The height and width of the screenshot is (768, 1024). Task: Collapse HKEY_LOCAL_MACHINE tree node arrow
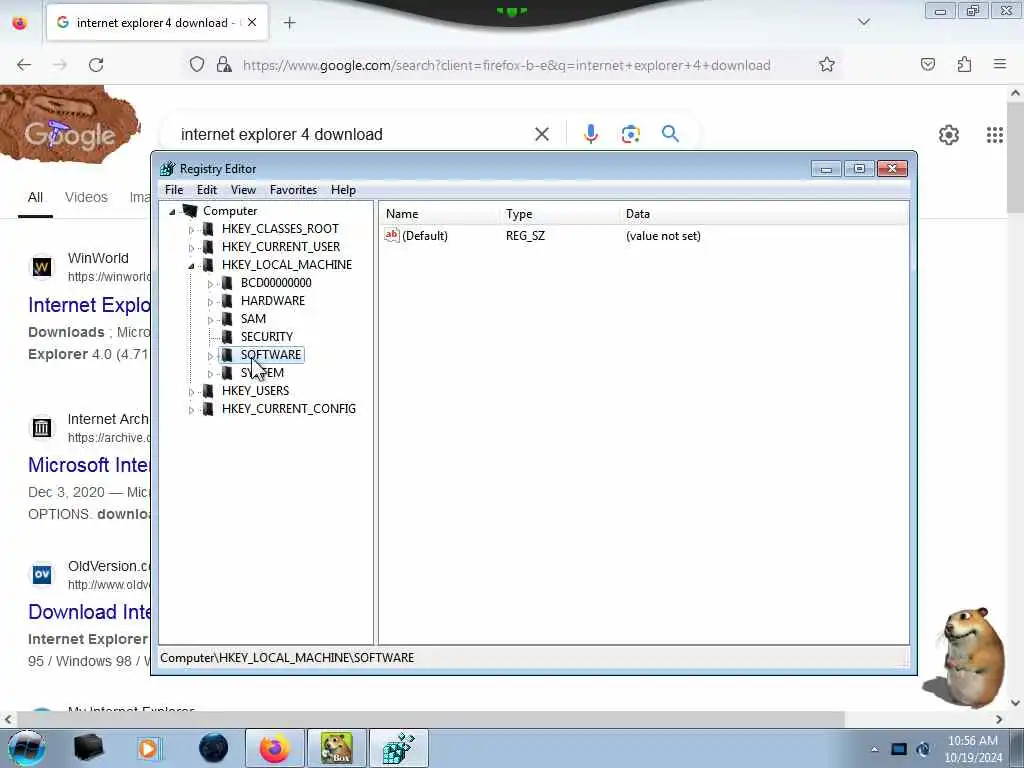pos(191,266)
